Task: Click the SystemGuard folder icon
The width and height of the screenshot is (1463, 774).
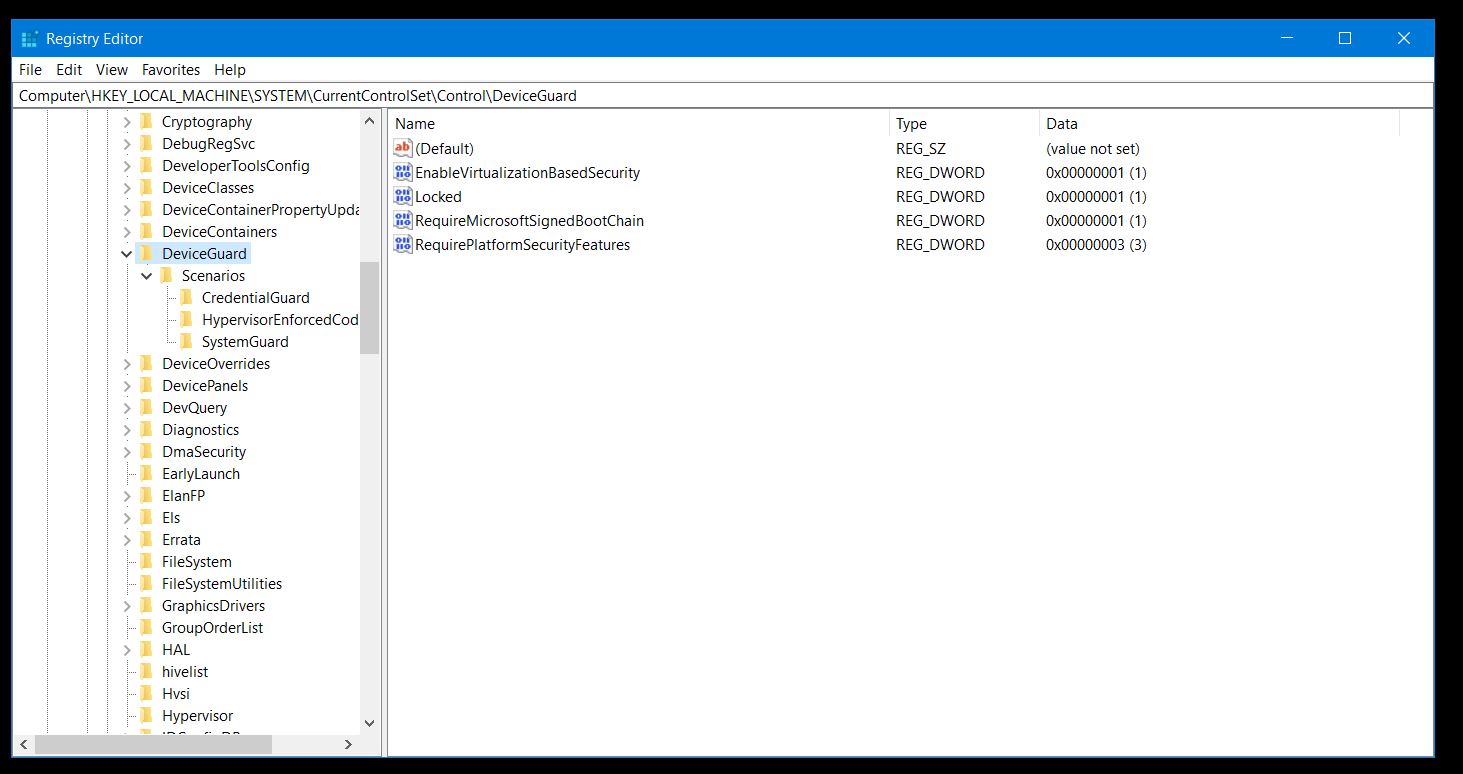Action: point(186,341)
